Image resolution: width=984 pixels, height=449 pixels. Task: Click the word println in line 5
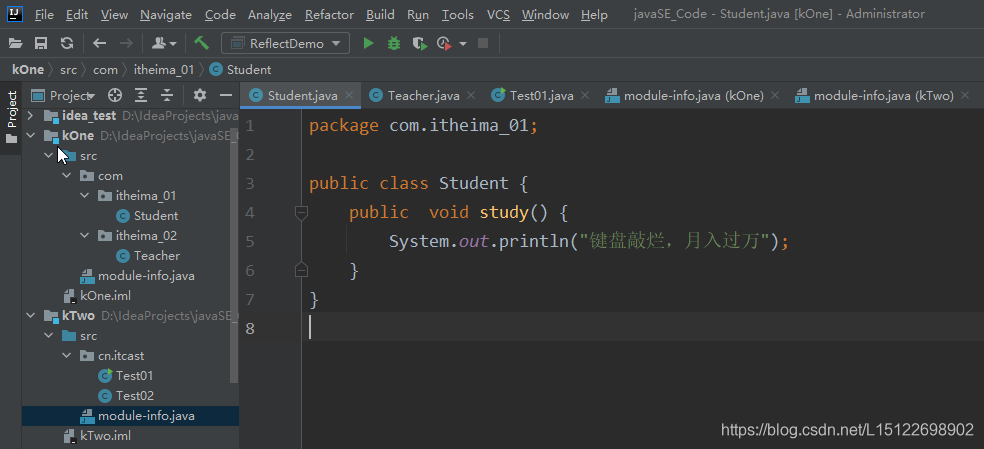pos(533,242)
